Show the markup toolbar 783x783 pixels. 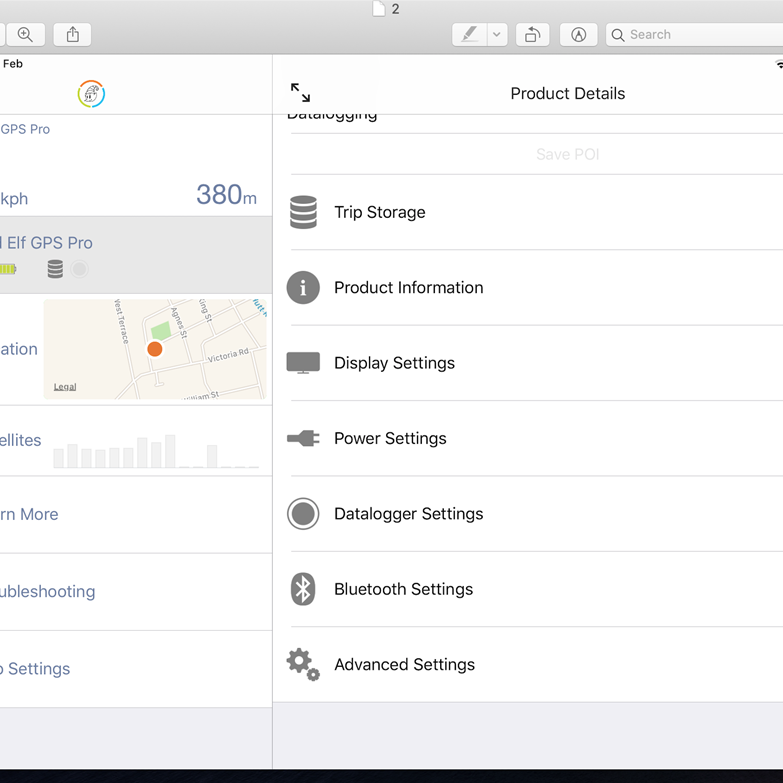[578, 34]
